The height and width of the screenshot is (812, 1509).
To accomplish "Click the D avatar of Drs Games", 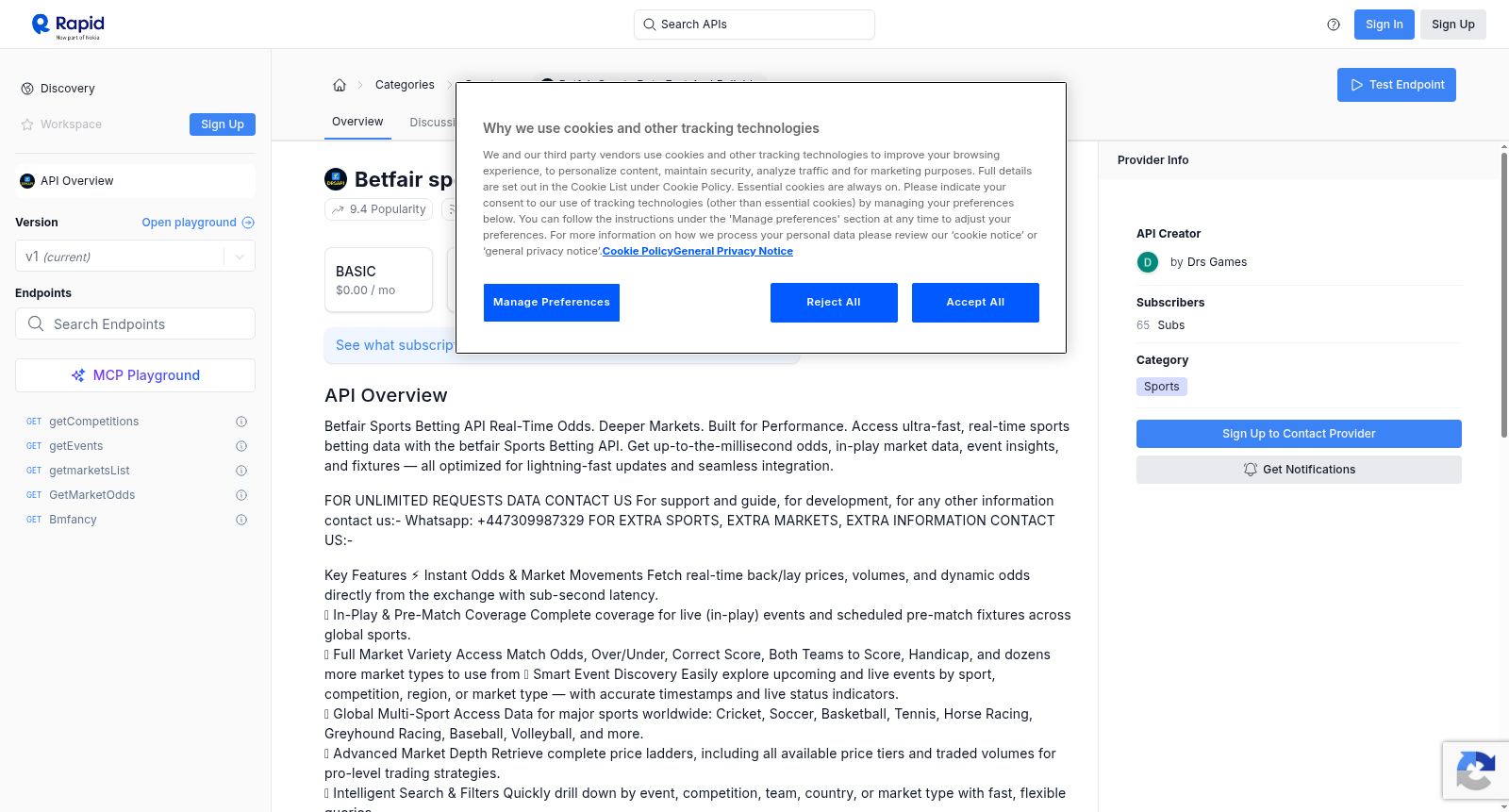I will click(x=1148, y=262).
